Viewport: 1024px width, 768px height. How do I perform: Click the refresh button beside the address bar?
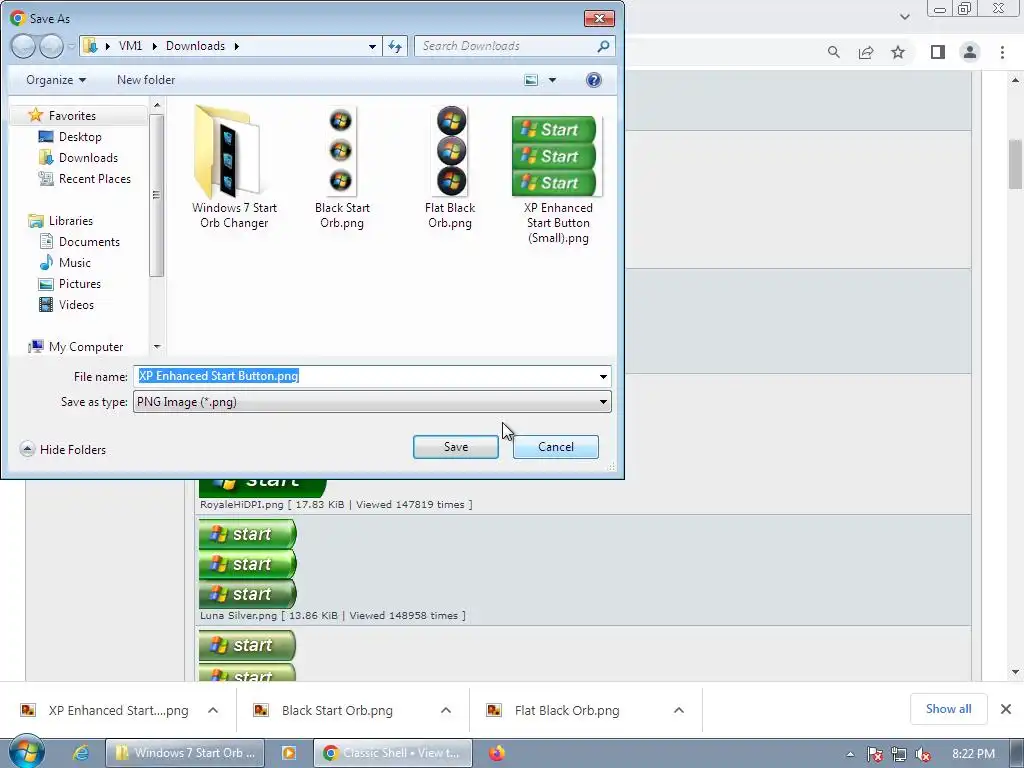point(395,46)
